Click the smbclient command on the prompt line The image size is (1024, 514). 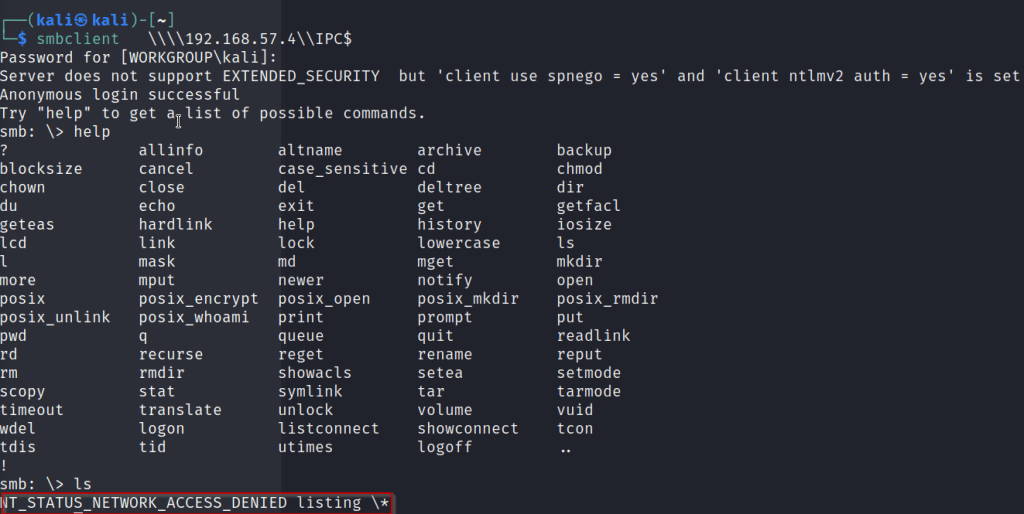click(x=77, y=39)
